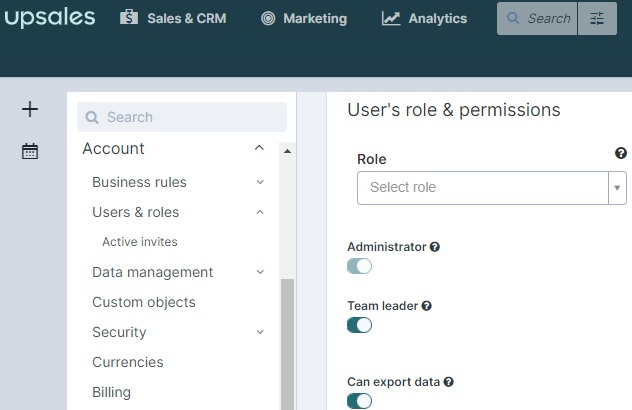632x410 pixels.
Task: Expand Security chevron
Action: pyautogui.click(x=260, y=332)
